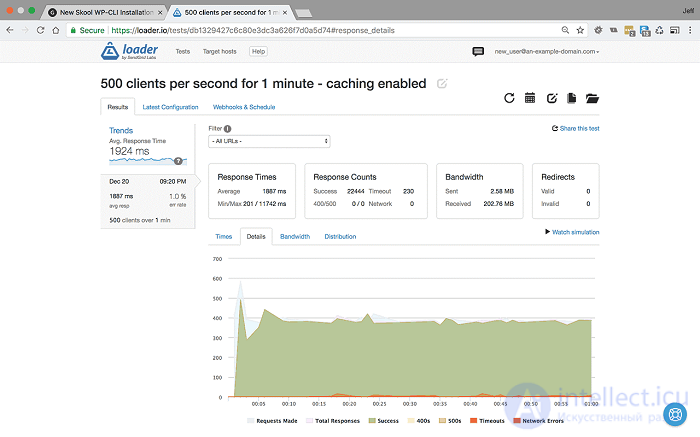The width and height of the screenshot is (700, 437).
Task: Bookmark page with star icon
Action: 580,30
